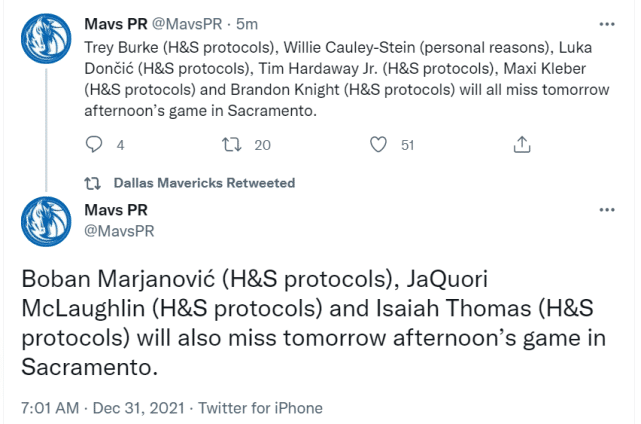The image size is (641, 424).
Task: Click the Dallas Mavericks Retweeted label
Action: click(x=204, y=183)
